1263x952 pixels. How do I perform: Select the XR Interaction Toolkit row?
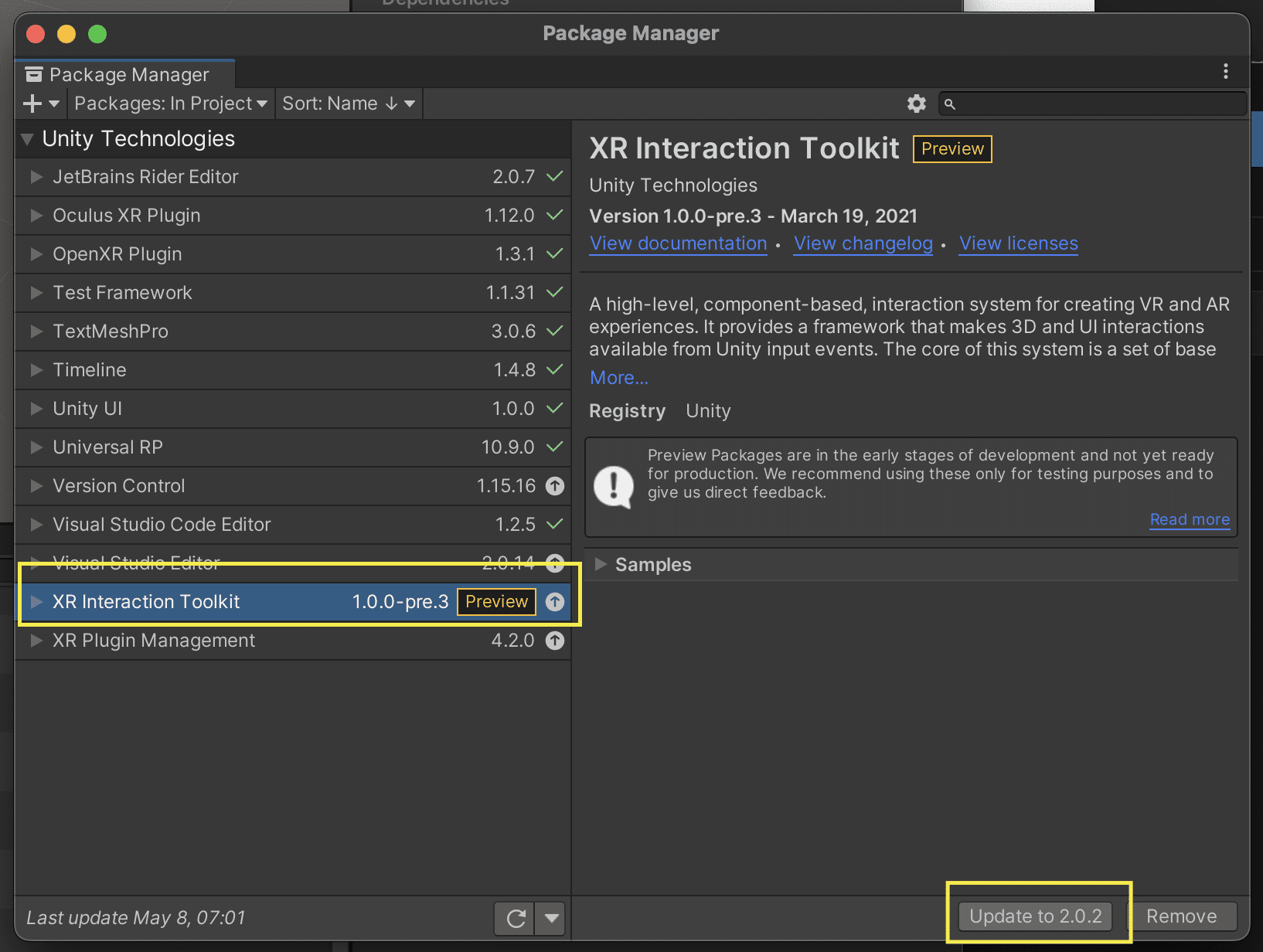[293, 602]
